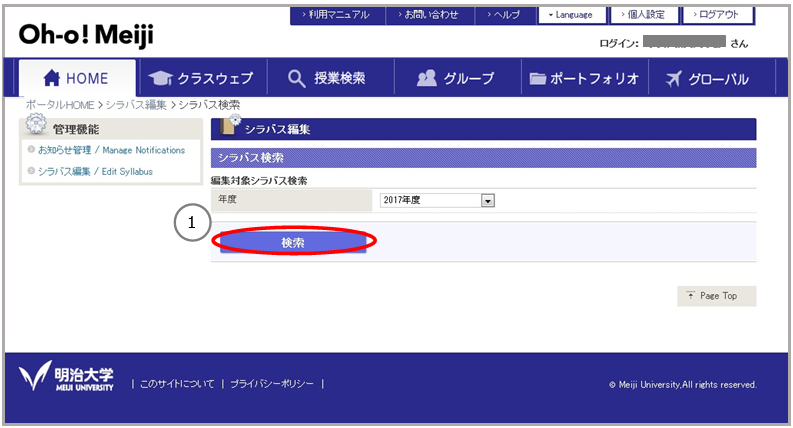Click the gear icon beside 管理機能
This screenshot has width=793, height=428.
tap(36, 124)
